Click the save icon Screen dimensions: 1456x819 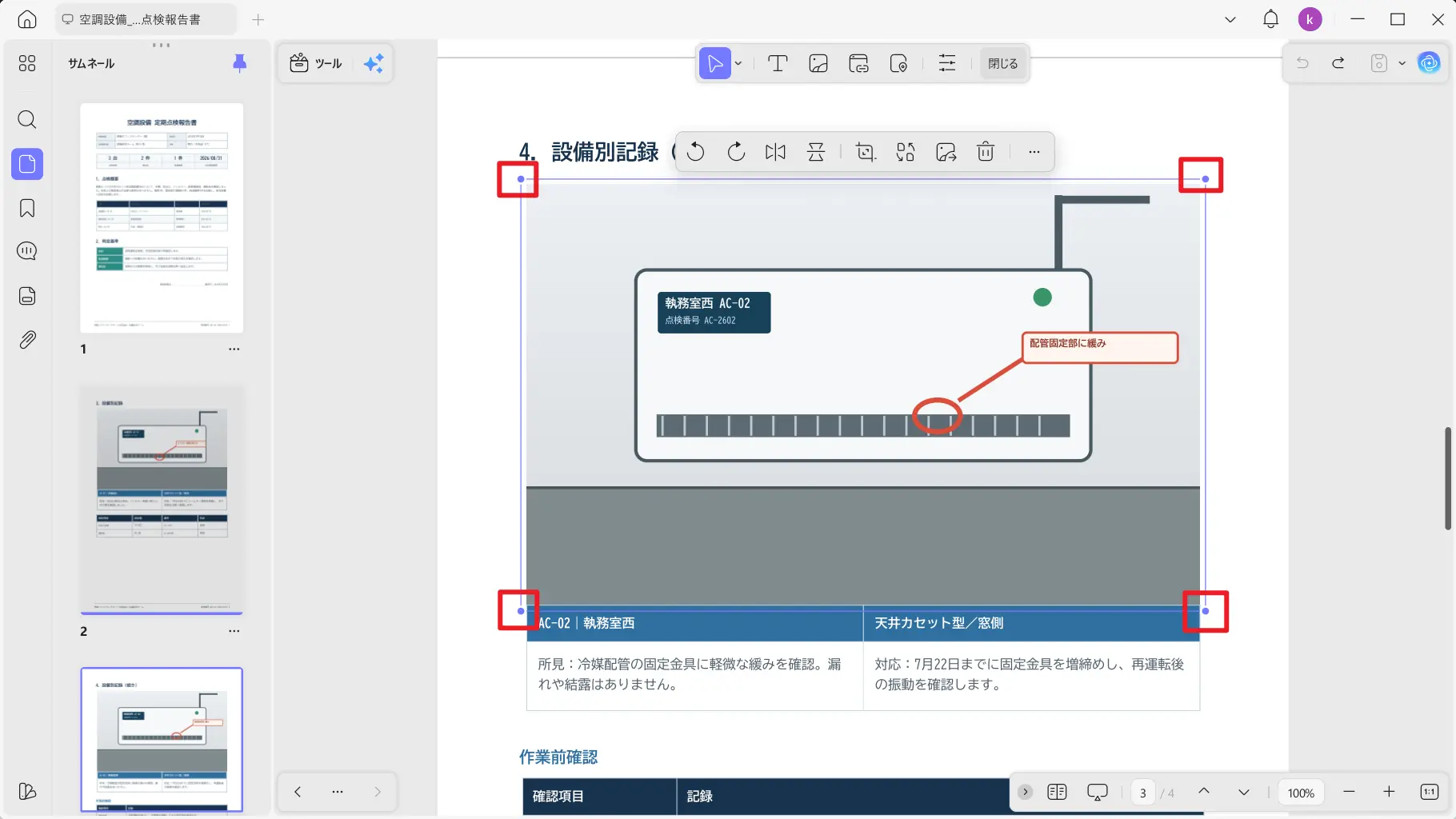[1379, 63]
